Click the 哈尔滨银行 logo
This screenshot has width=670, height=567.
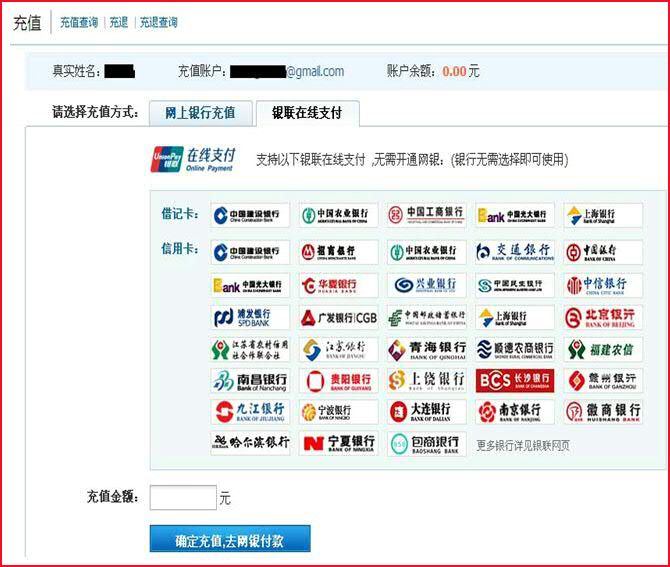250,444
